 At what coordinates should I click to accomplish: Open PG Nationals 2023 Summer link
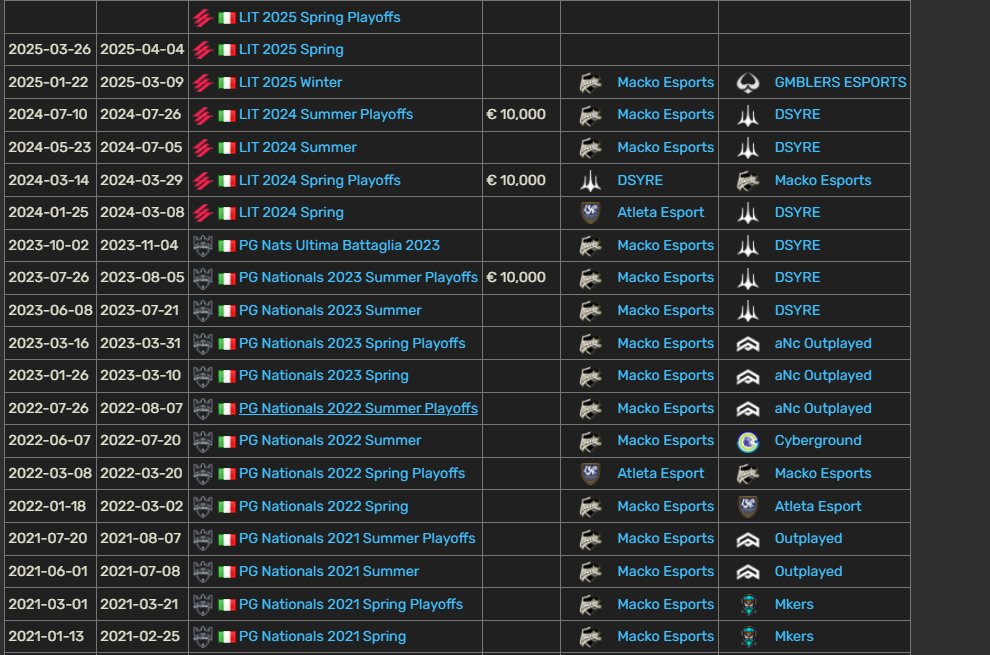point(330,310)
